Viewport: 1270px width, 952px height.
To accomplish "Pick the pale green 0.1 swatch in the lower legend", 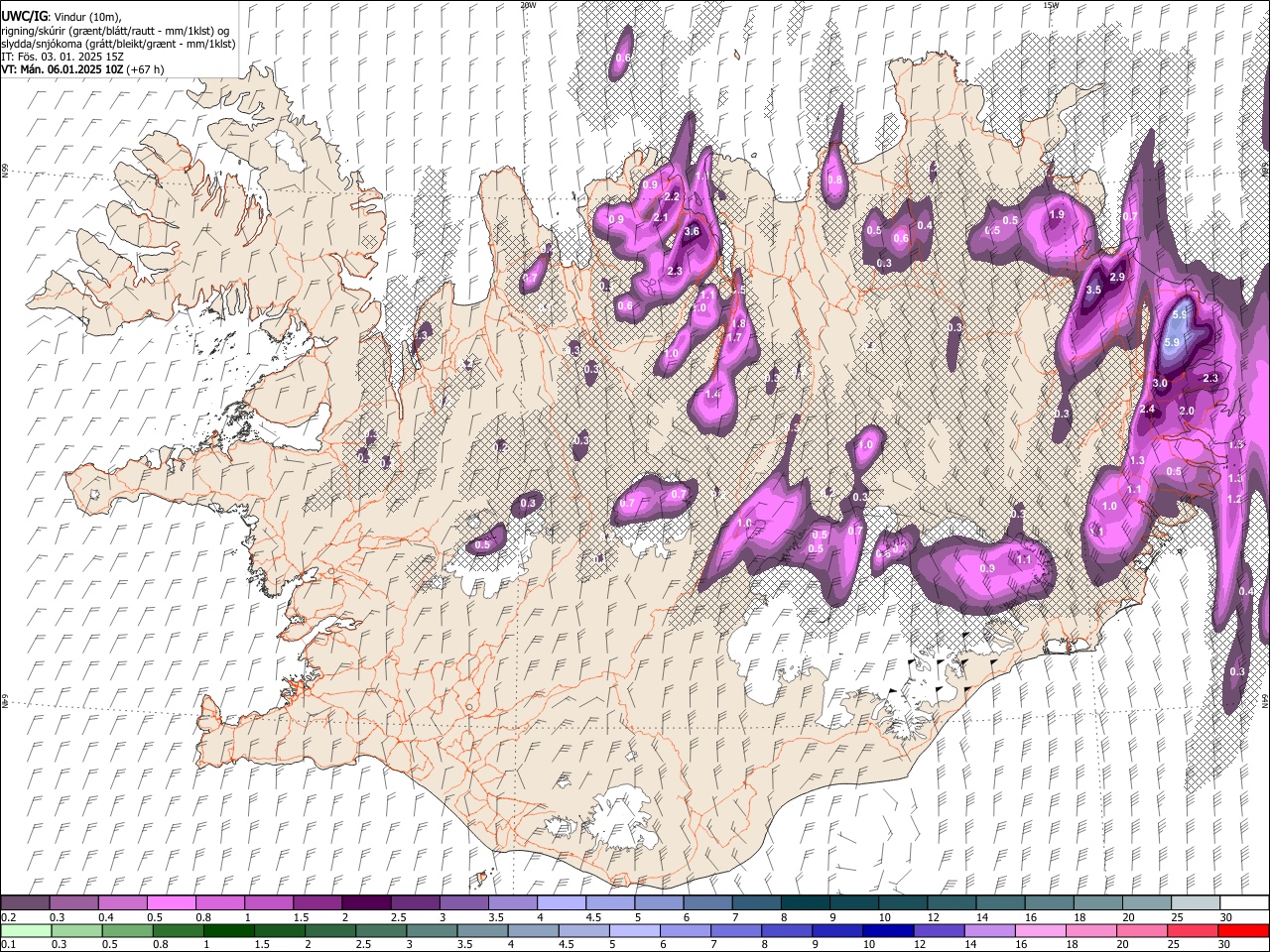I will coord(25,930).
